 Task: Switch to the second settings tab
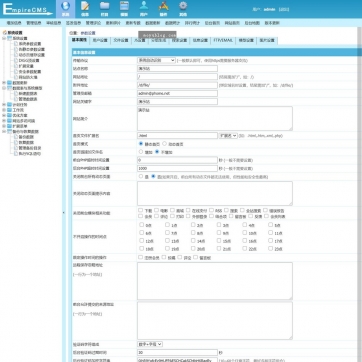click(100, 40)
